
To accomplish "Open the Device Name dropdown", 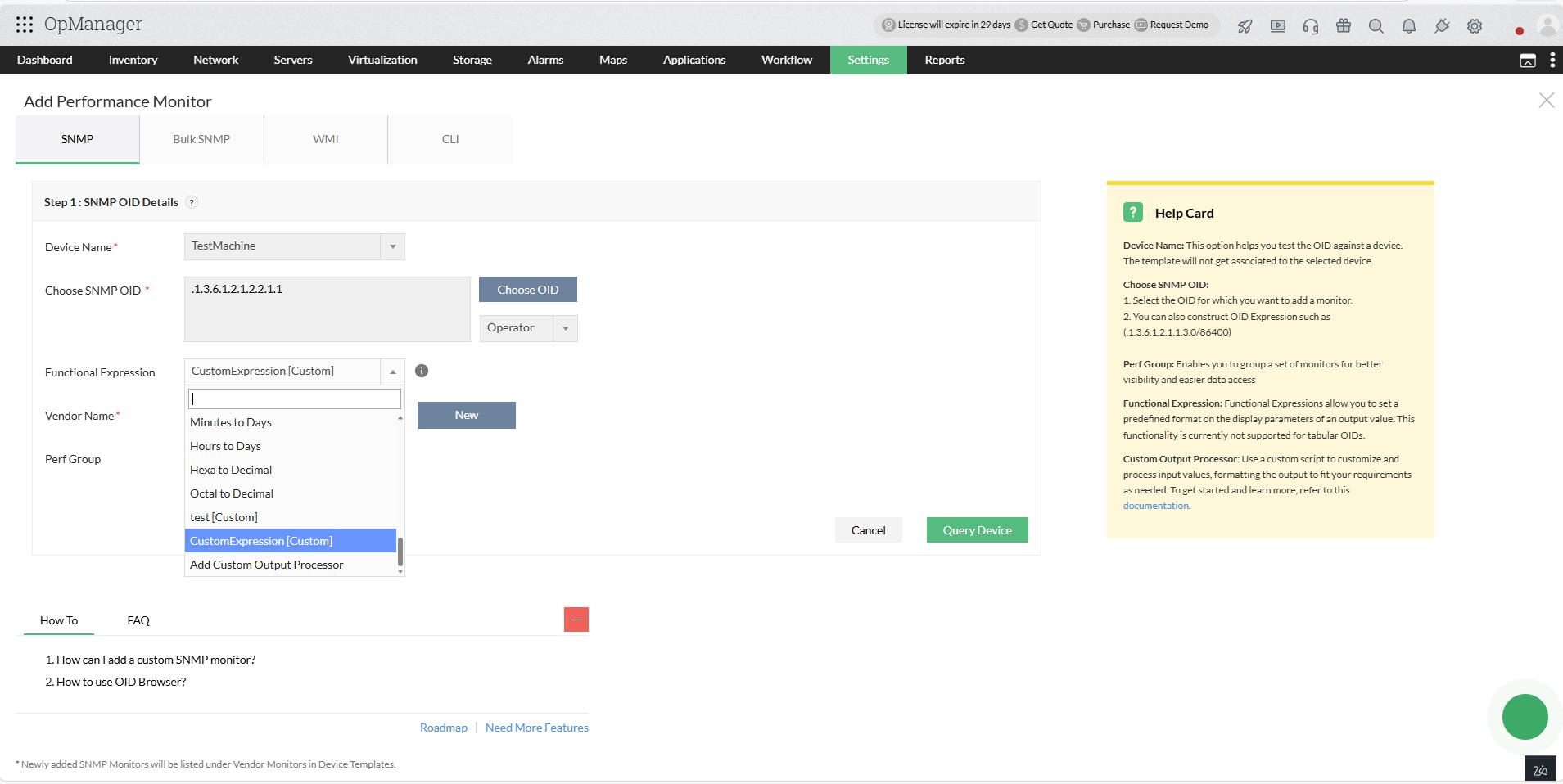I will click(295, 246).
